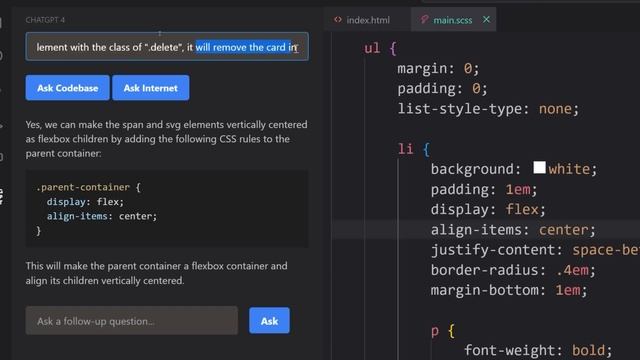Click the CHATGPT 4 panel header
640x360 pixels.
tap(45, 20)
